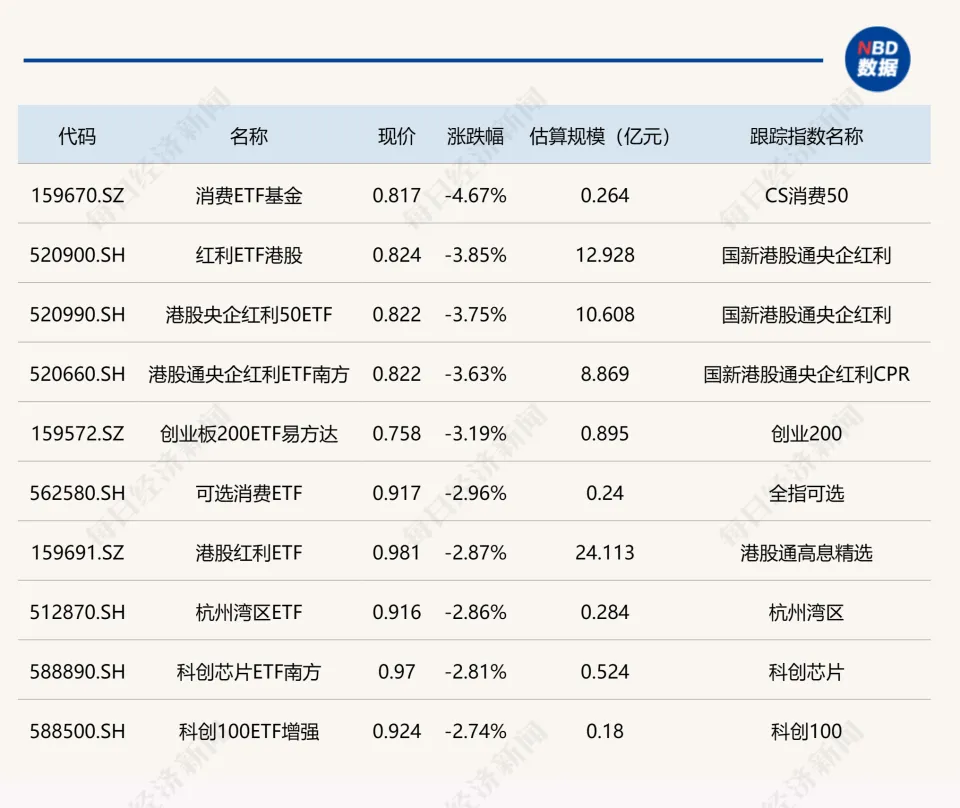Select the CS消费50 index name

coord(806,196)
